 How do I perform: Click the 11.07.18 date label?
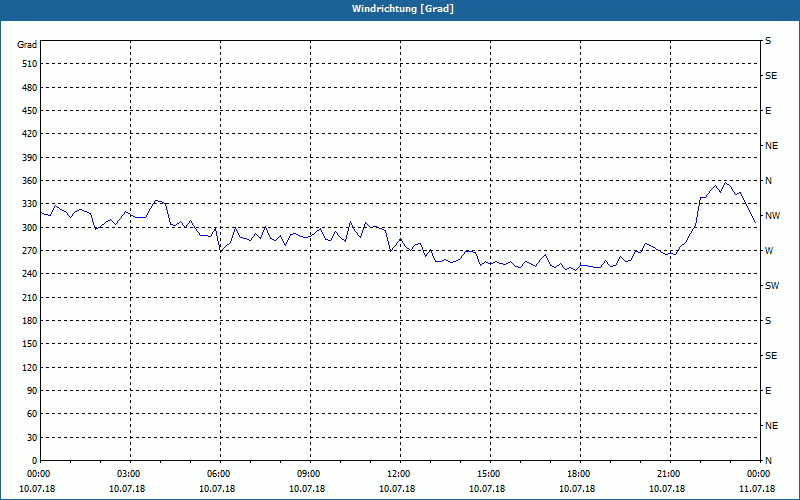757,489
